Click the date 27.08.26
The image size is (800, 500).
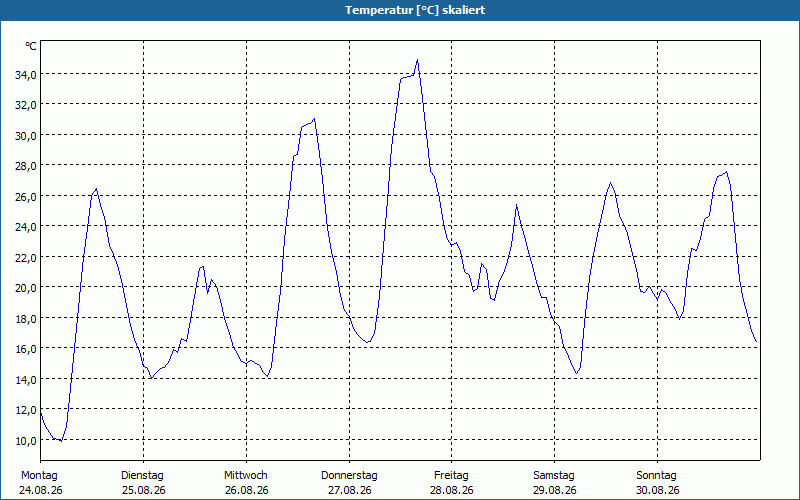[349, 490]
